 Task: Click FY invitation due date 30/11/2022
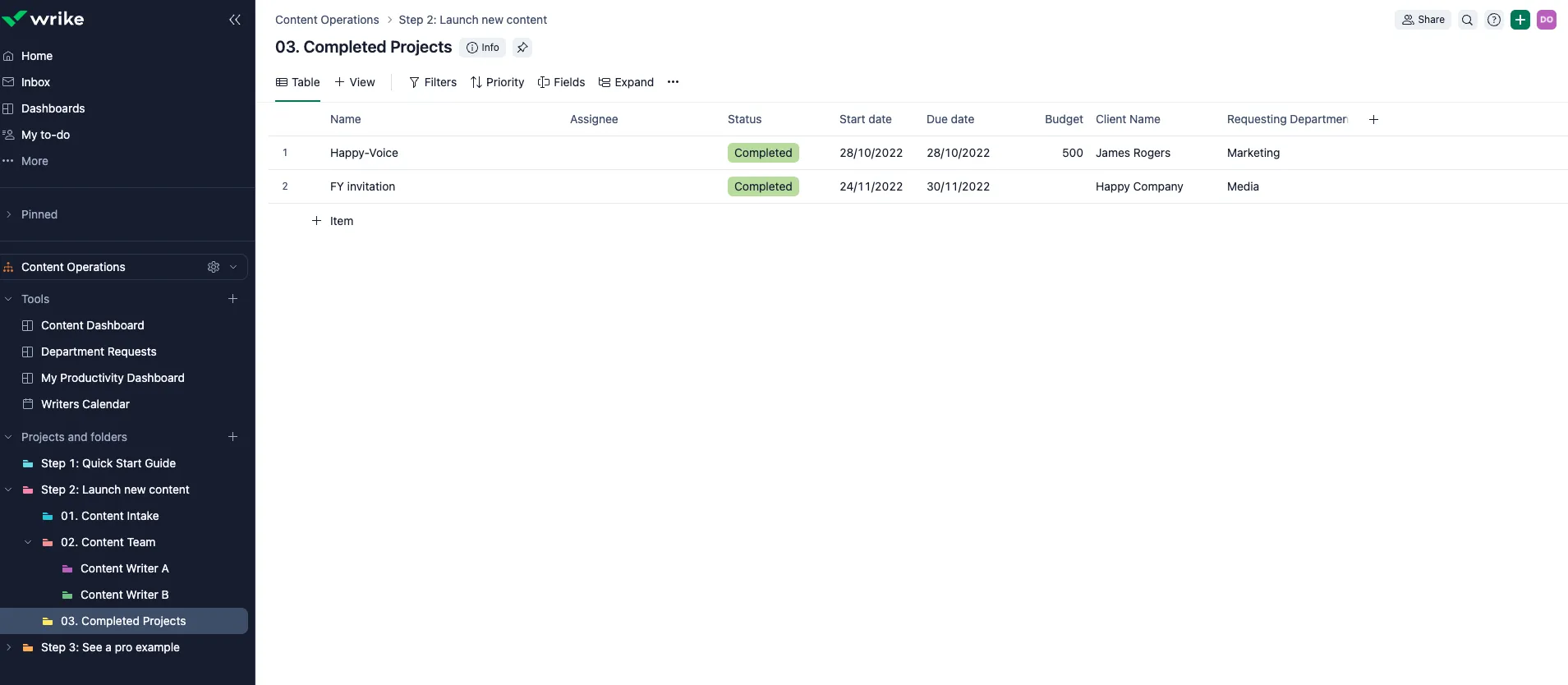958,186
